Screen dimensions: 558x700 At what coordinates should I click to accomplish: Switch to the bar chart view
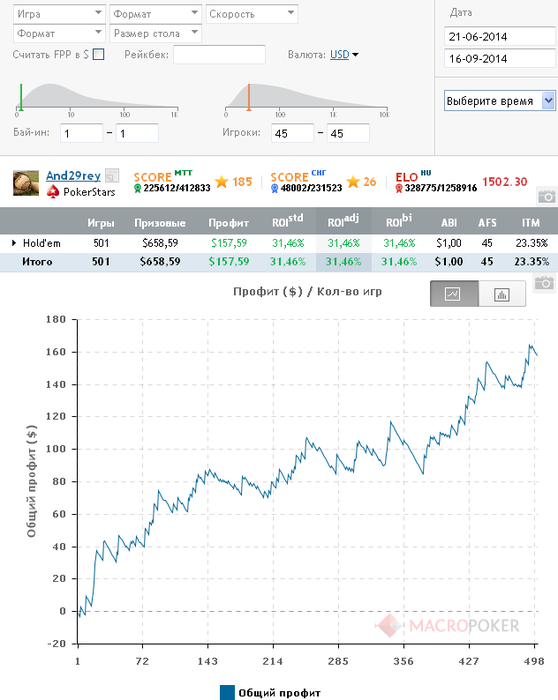pos(502,294)
